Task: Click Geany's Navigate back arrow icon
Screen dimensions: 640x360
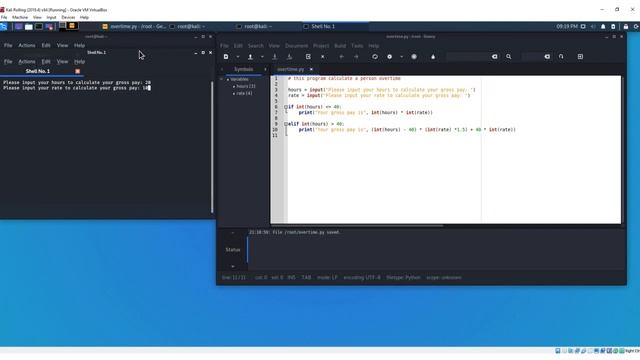Action: coord(342,57)
